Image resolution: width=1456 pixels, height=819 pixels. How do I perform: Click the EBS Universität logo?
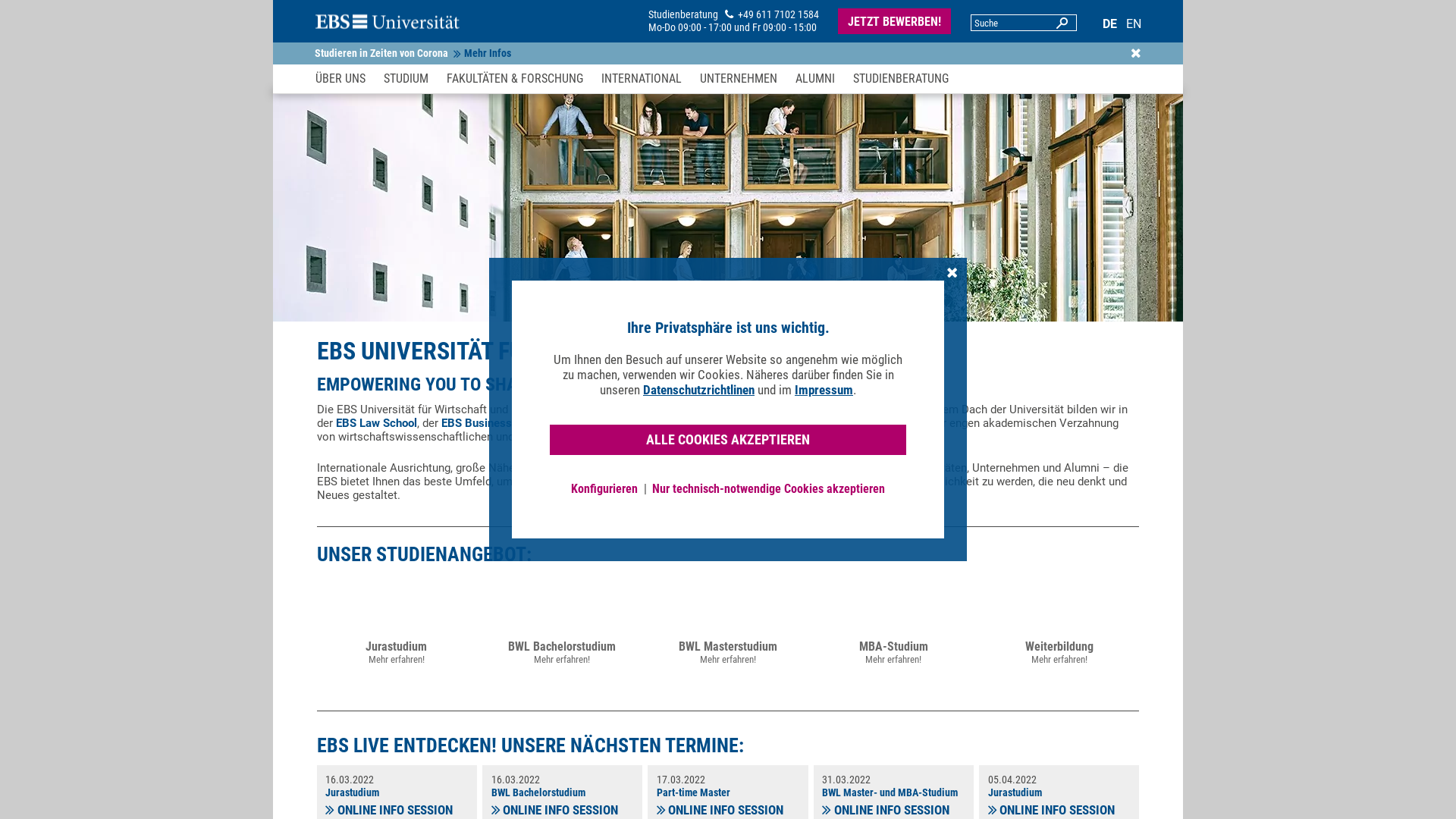[388, 21]
